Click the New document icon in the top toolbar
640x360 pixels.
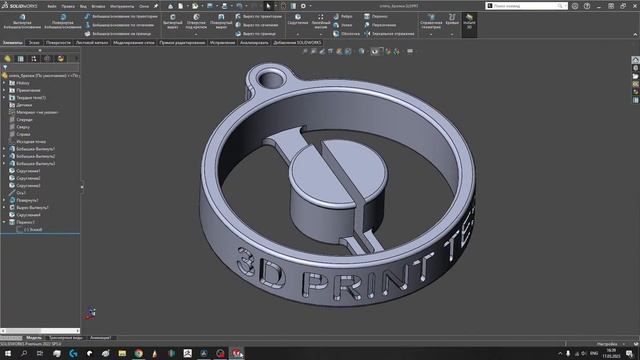pyautogui.click(x=180, y=6)
